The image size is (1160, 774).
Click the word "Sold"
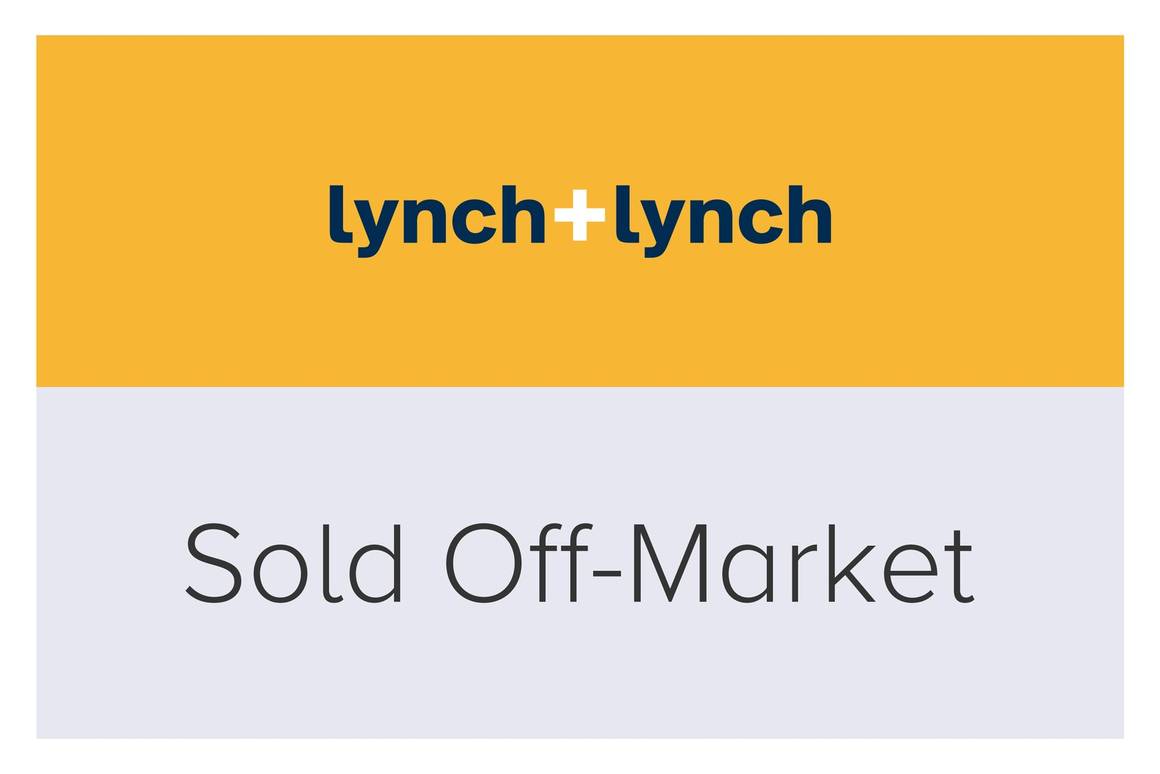(294, 563)
